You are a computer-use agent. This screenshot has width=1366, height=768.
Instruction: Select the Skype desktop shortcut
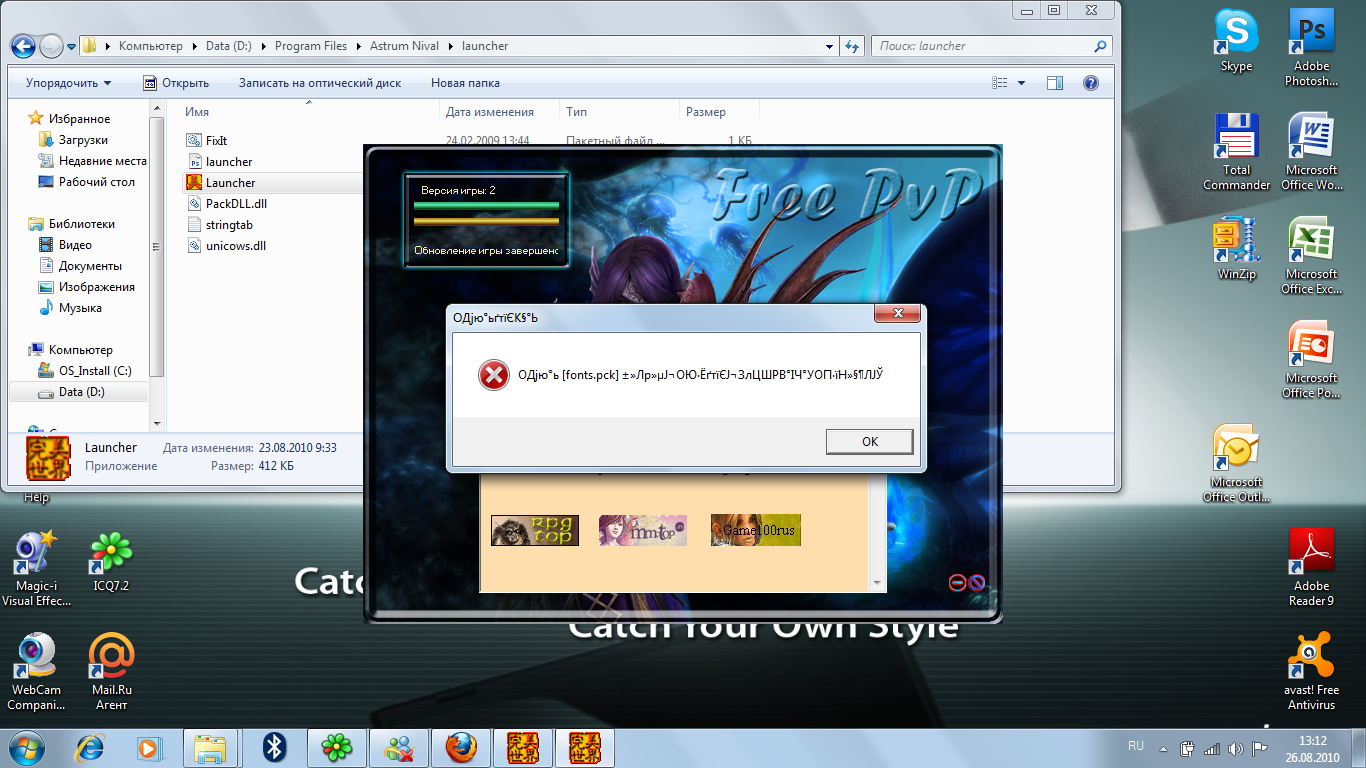click(x=1236, y=40)
